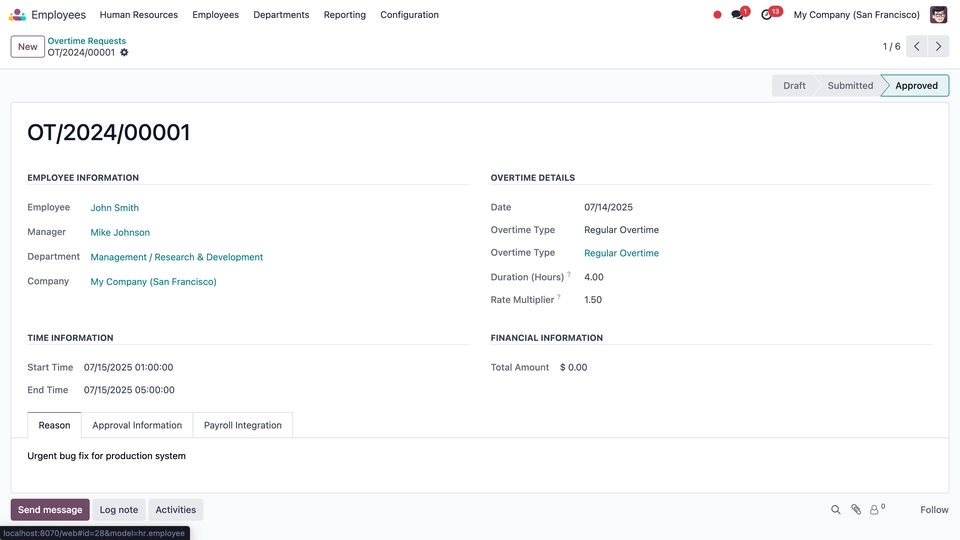Open the John Smith employee link
Screen dimensions: 960x540
pyautogui.click(x=114, y=208)
